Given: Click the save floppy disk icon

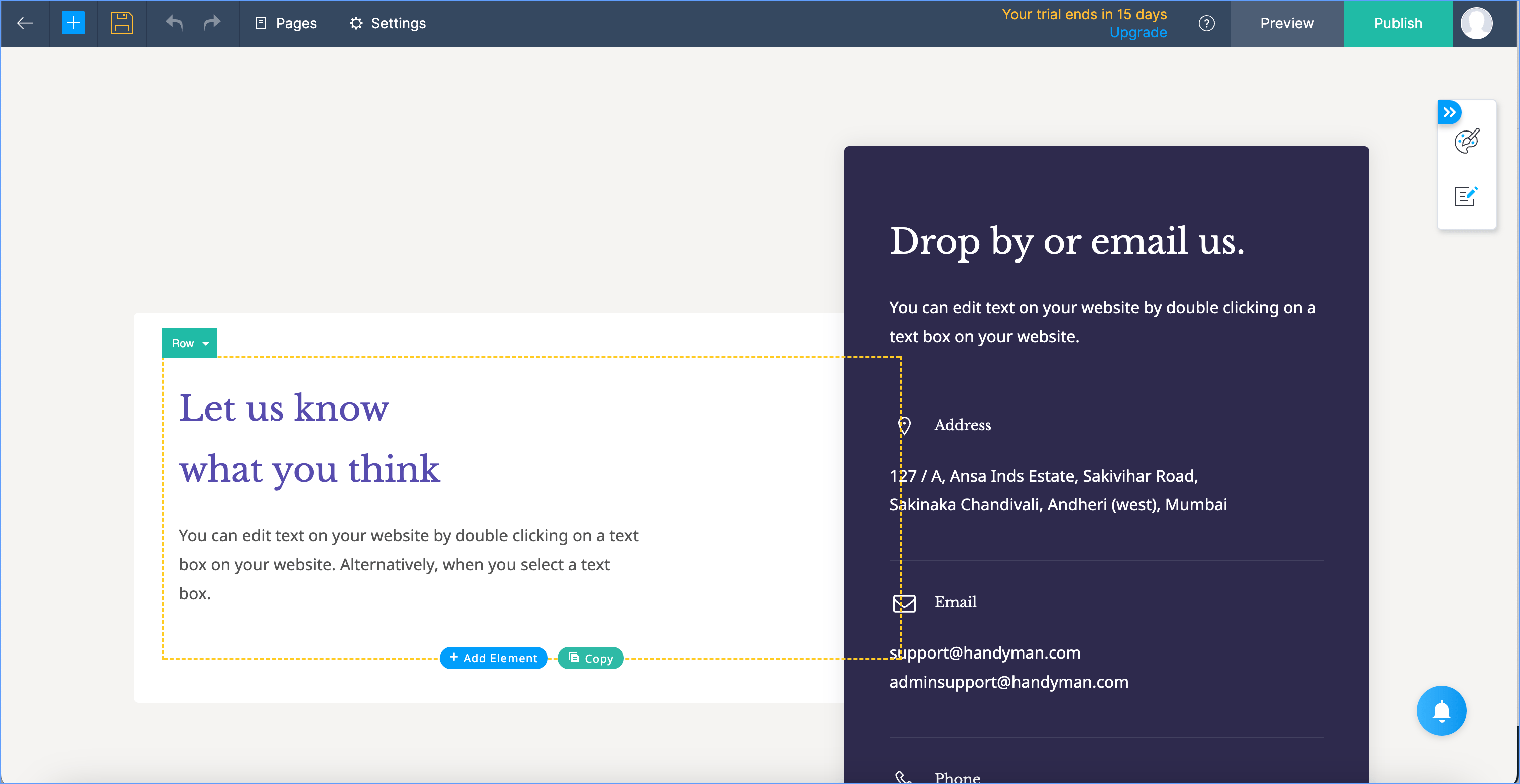Looking at the screenshot, I should (x=121, y=23).
